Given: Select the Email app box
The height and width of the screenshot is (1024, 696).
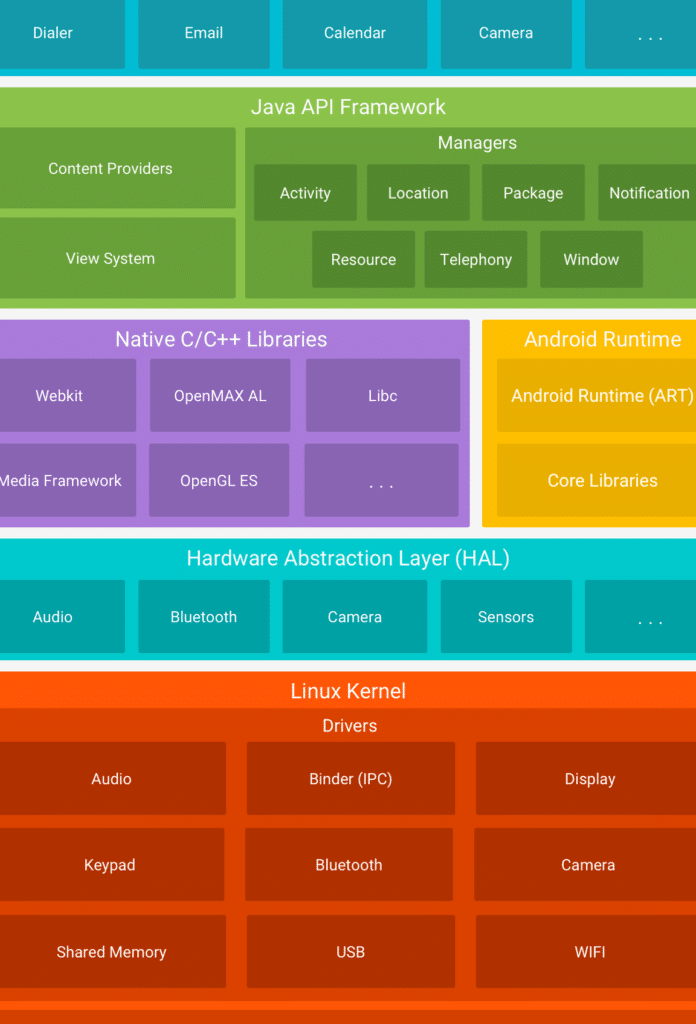Looking at the screenshot, I should (204, 34).
